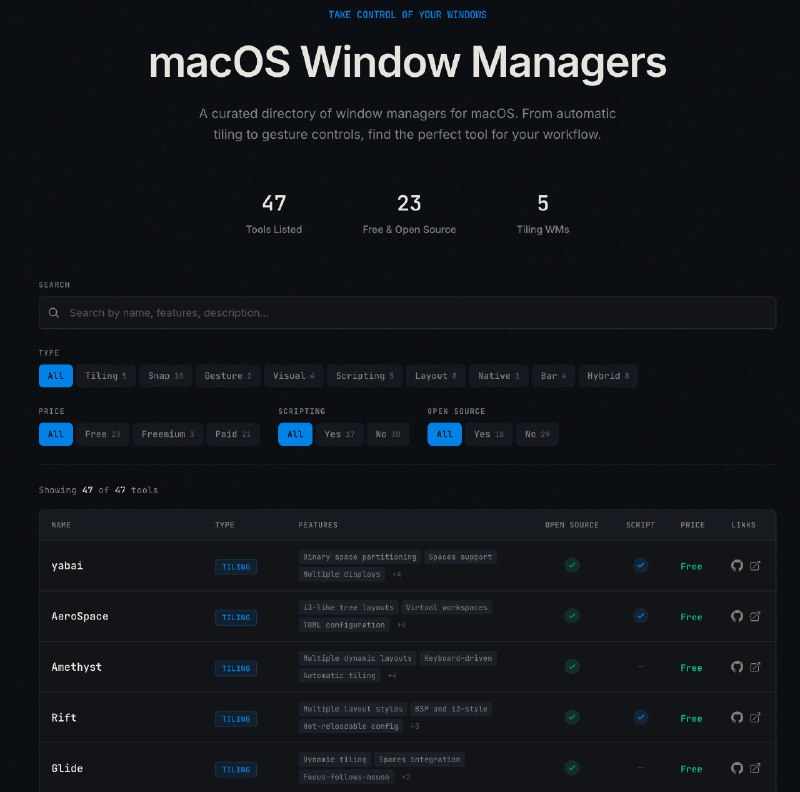Click AeroSpace's +4 more features indicator

pos(401,625)
